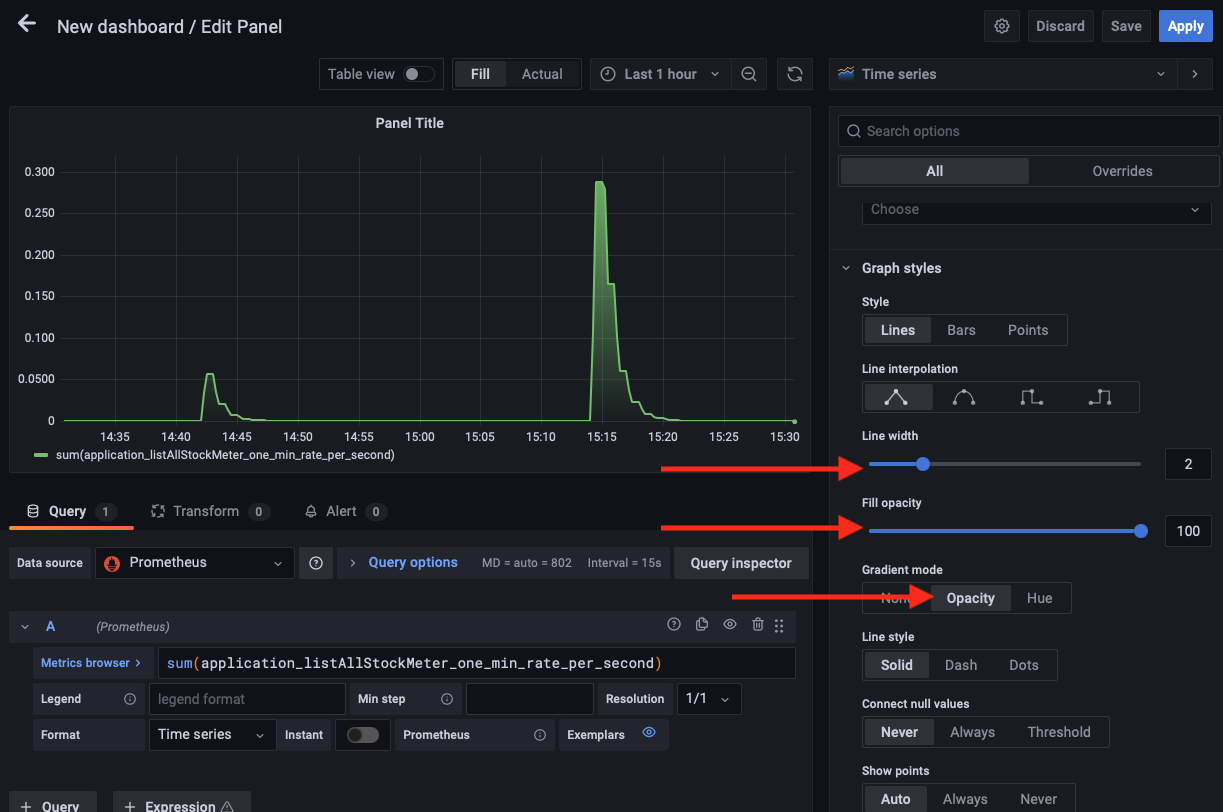Open Last 1 hour time picker
The image size is (1223, 812).
click(x=660, y=74)
